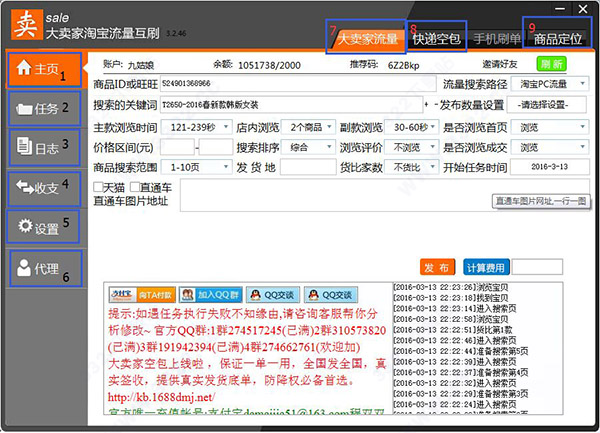Click the blue 计算费用 button
Screen dimensions: 600x433
click(486, 267)
